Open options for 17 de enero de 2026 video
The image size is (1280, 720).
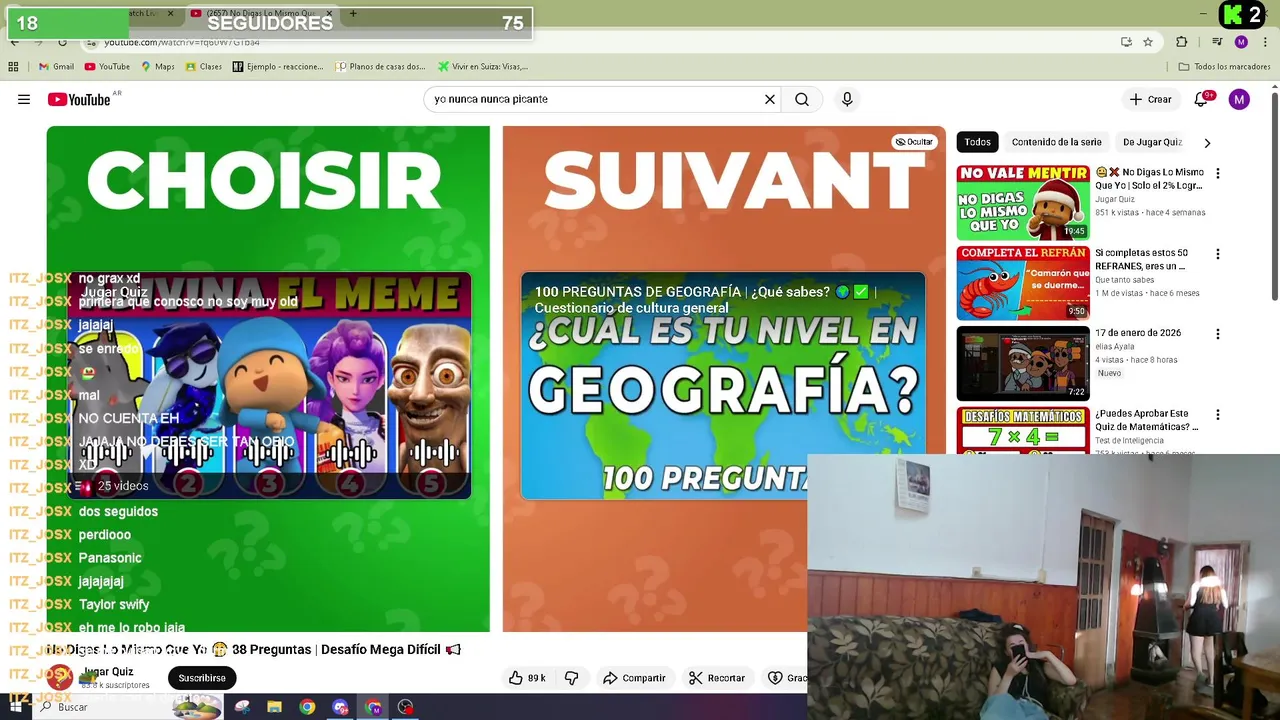point(1217,334)
